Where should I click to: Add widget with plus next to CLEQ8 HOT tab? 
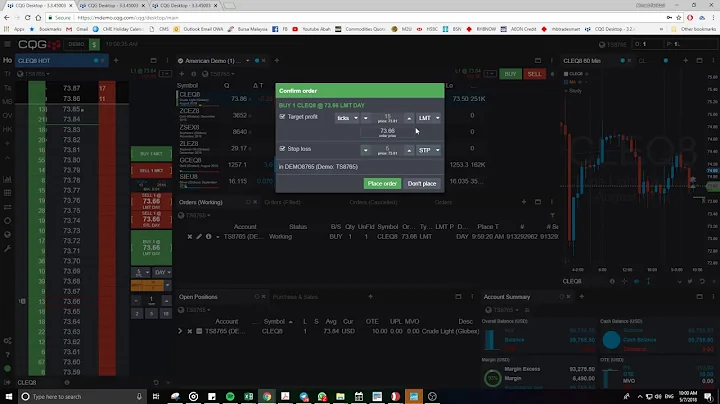point(116,60)
